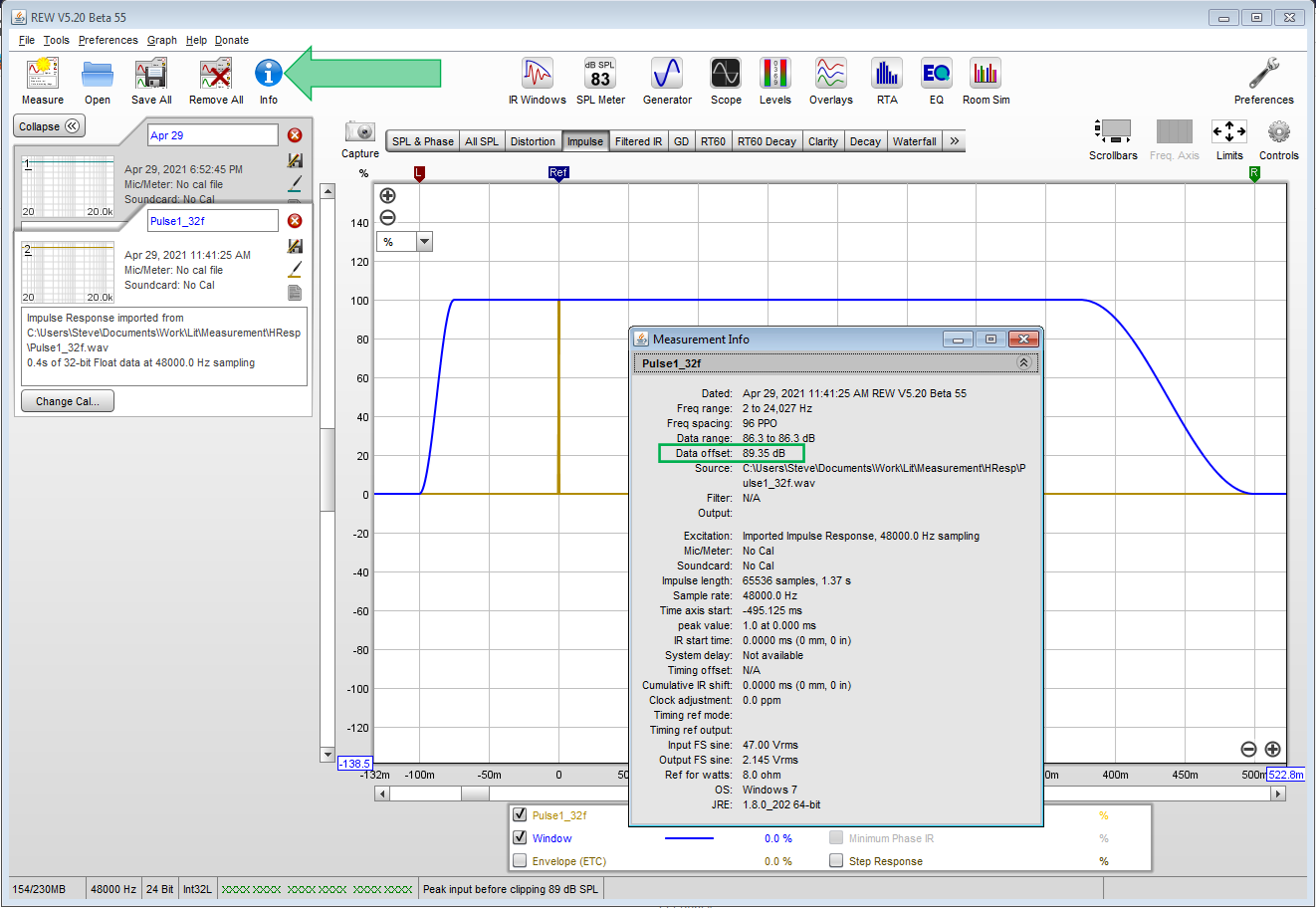Click the right window R marker

1254,173
